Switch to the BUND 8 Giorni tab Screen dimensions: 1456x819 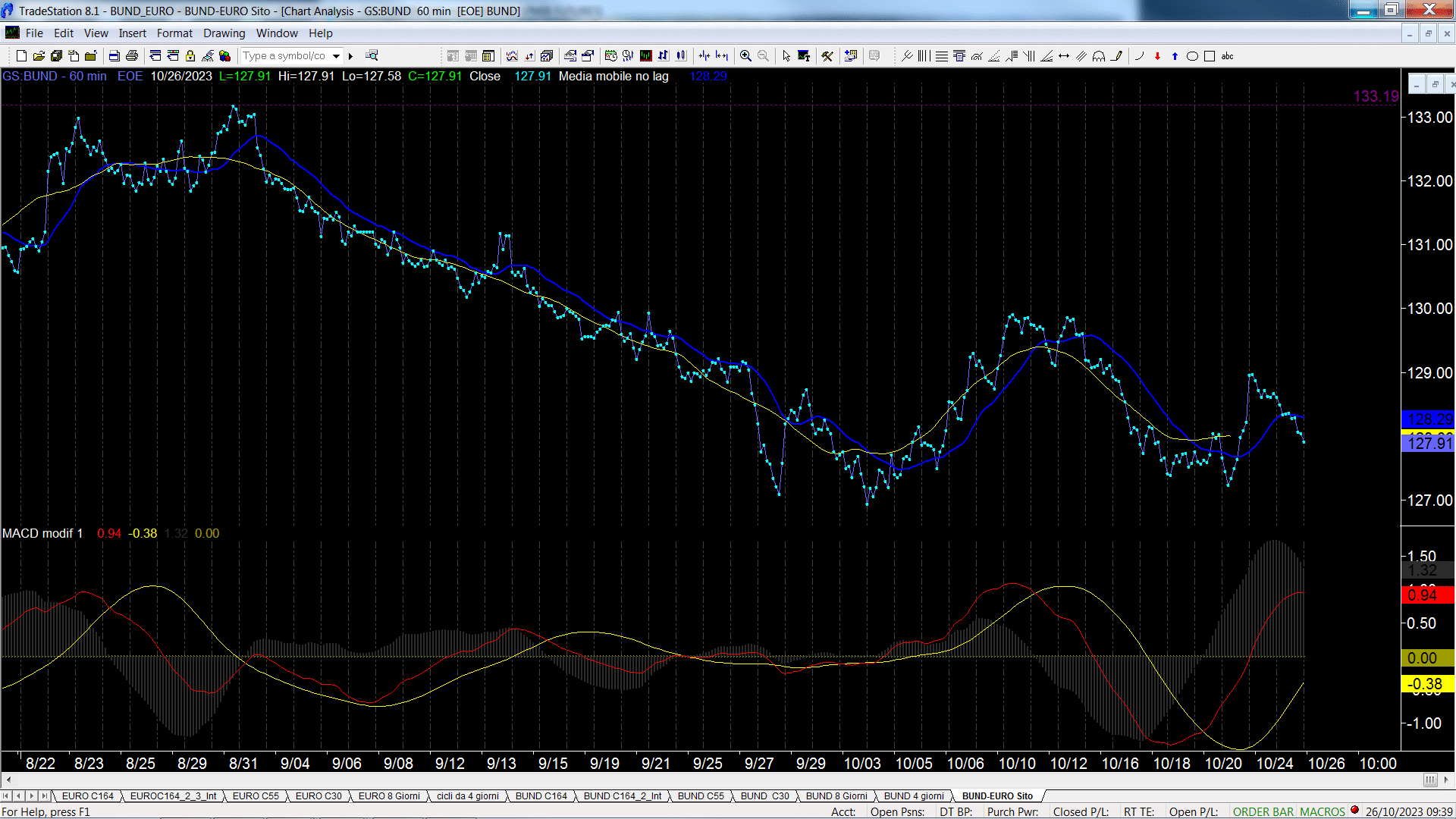pos(836,796)
